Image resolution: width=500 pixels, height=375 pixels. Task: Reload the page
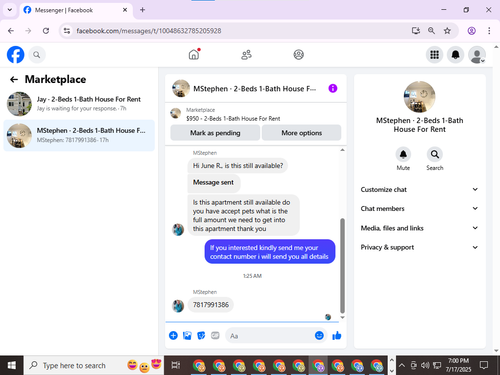click(46, 31)
